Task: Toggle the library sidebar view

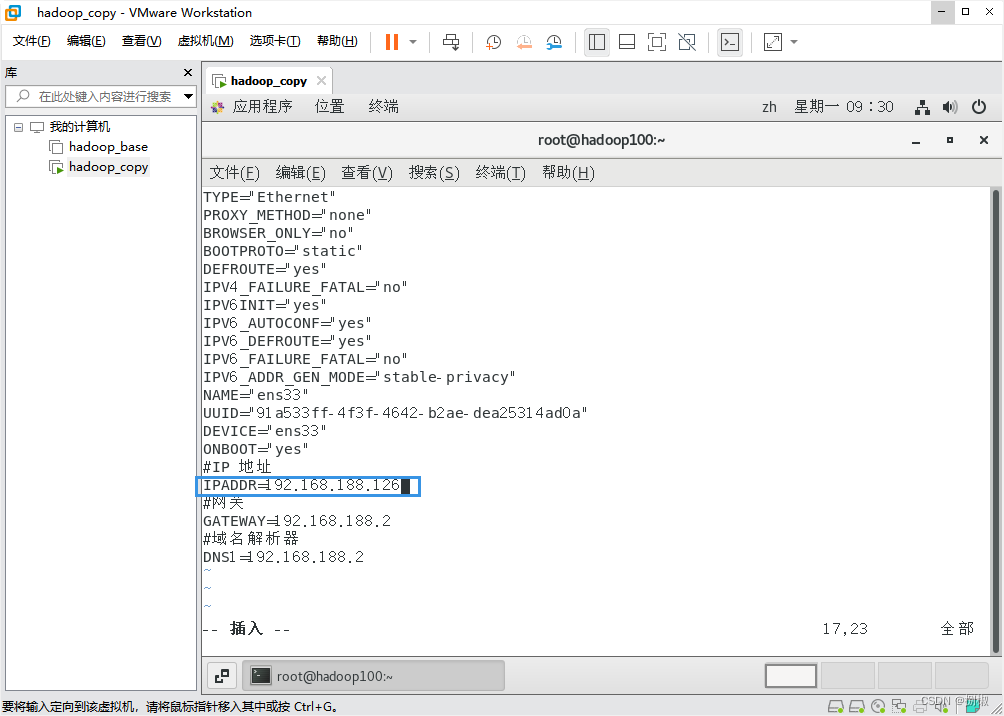Action: (597, 42)
